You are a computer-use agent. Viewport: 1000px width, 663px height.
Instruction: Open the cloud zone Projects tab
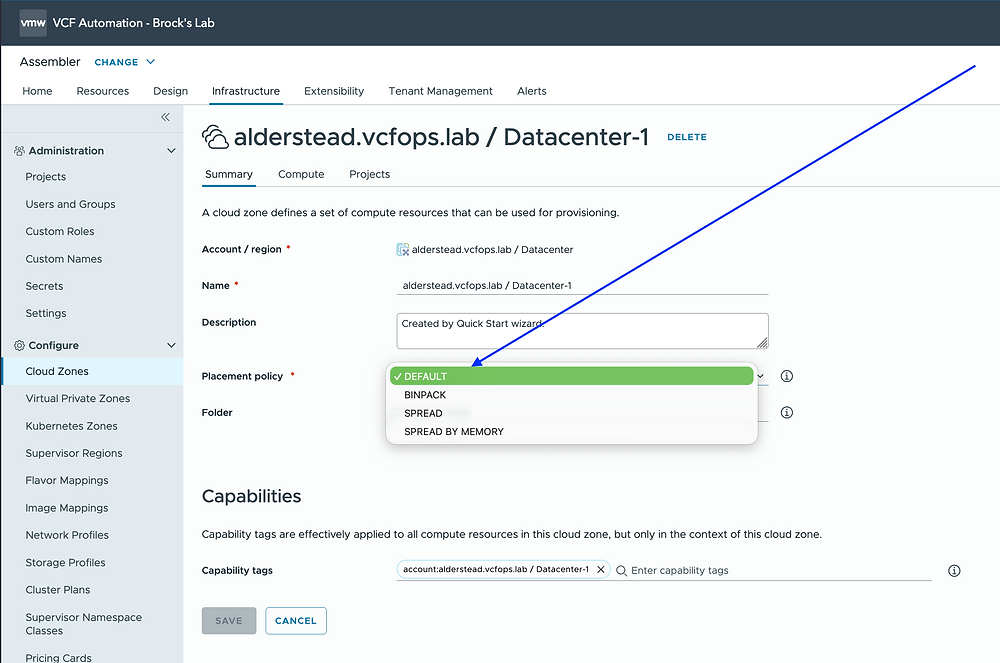tap(369, 174)
